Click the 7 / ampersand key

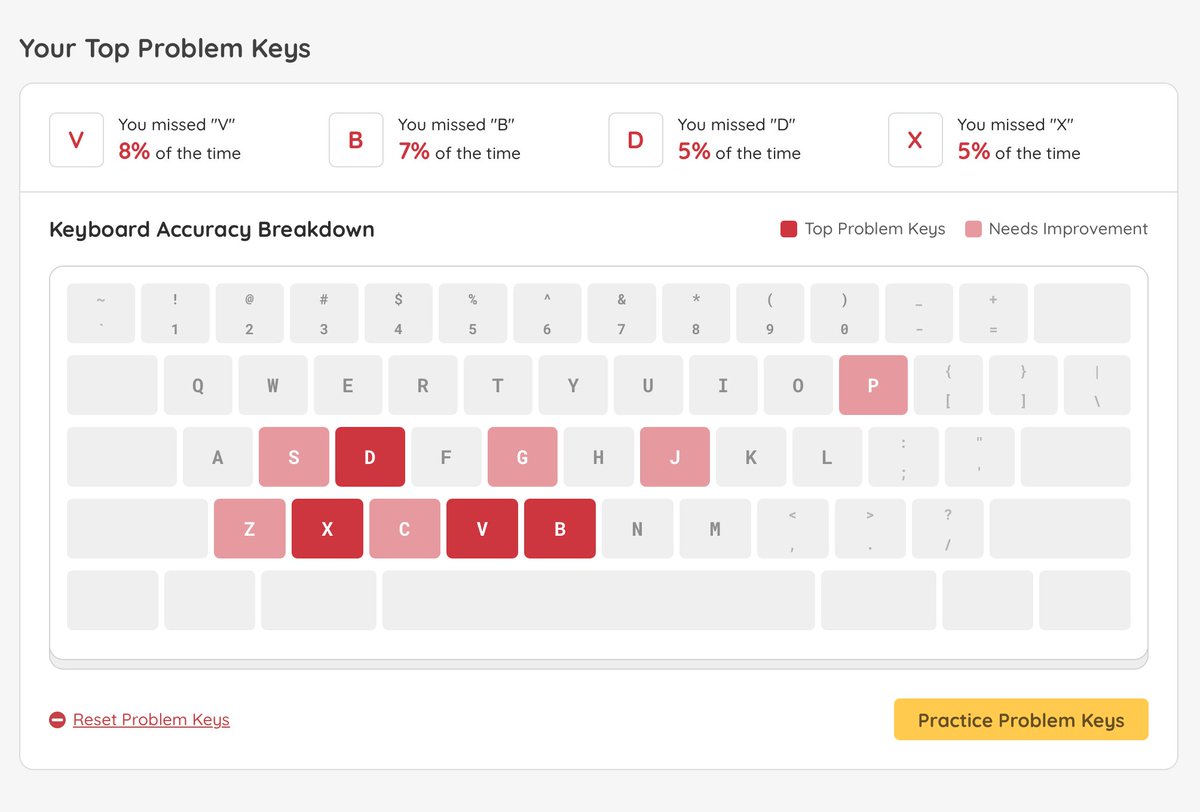pos(622,313)
